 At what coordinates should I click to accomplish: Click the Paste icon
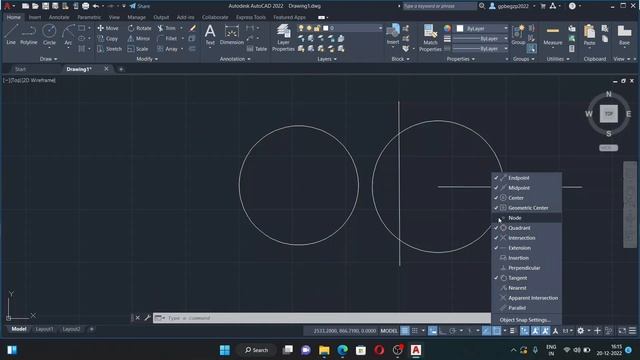point(589,34)
